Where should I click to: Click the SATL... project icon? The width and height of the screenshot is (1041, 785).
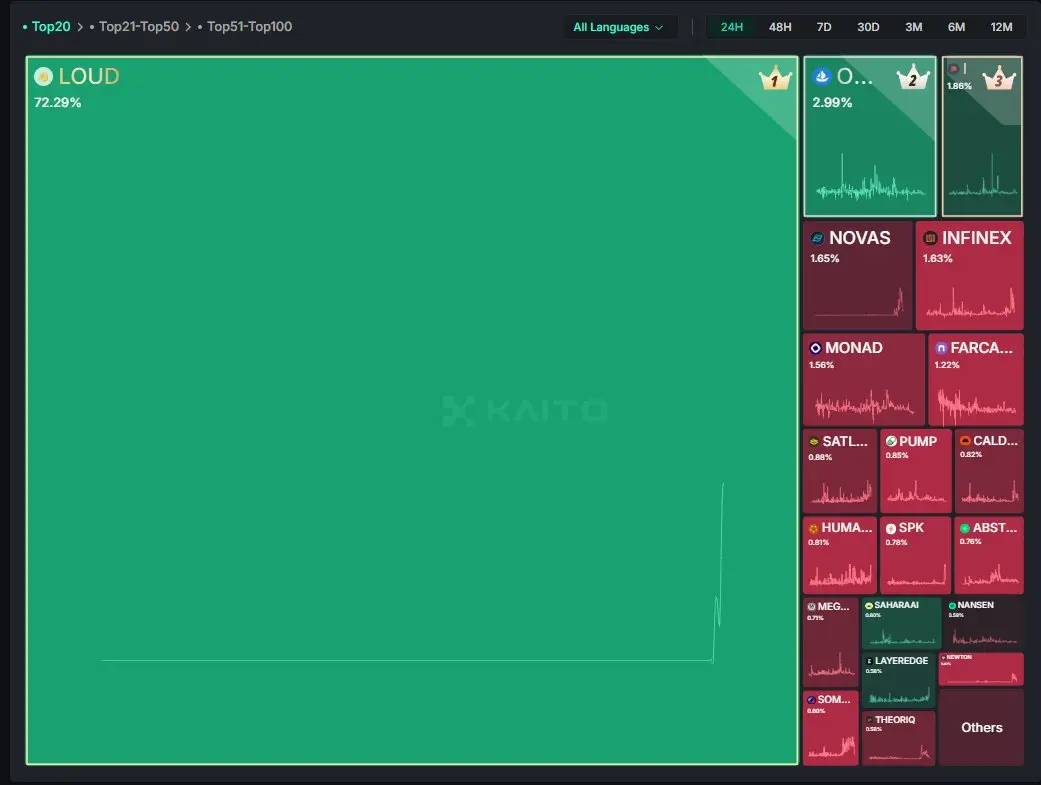(x=814, y=442)
